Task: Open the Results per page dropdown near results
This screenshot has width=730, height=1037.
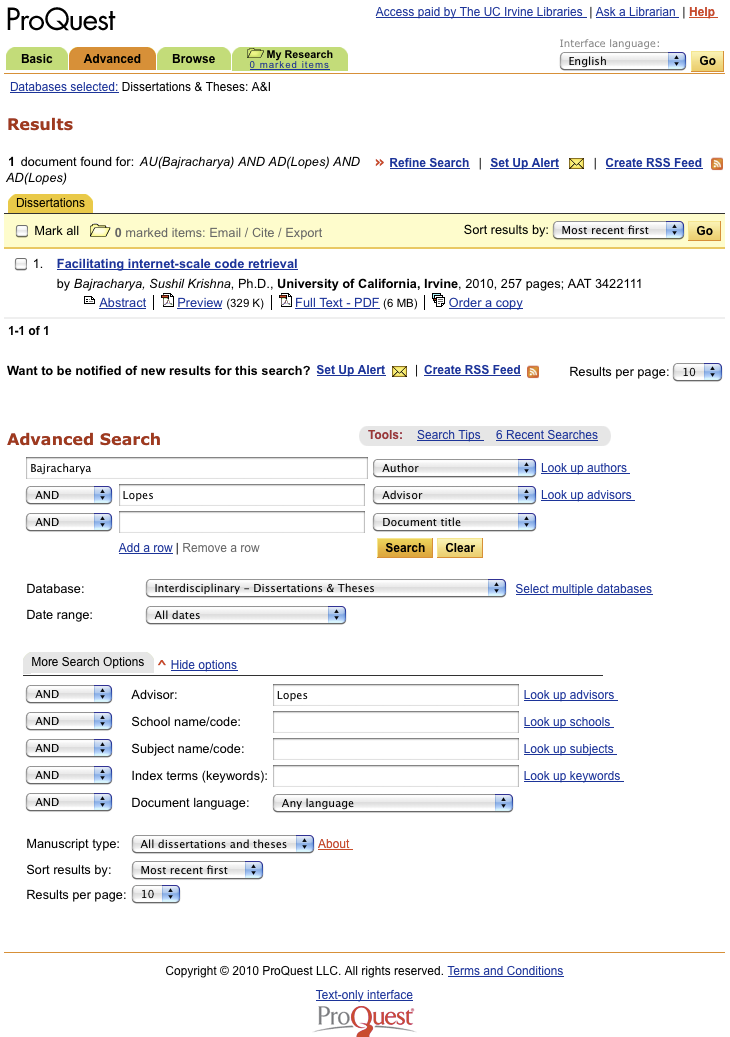Action: pos(697,372)
